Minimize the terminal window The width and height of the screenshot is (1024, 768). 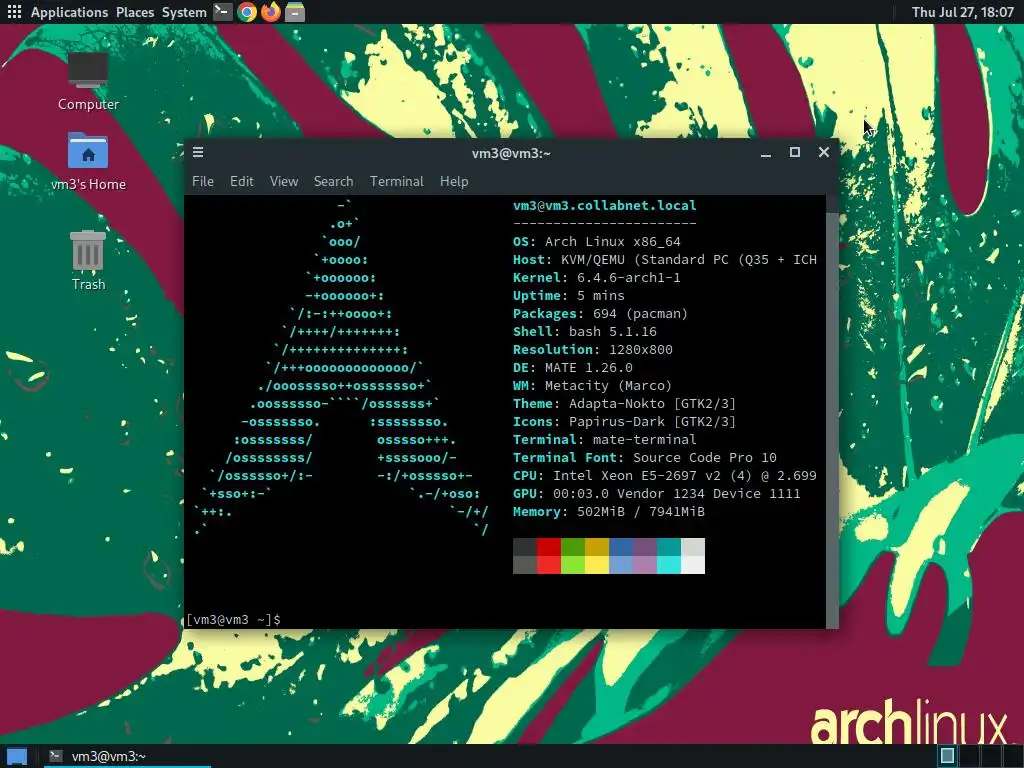[766, 153]
